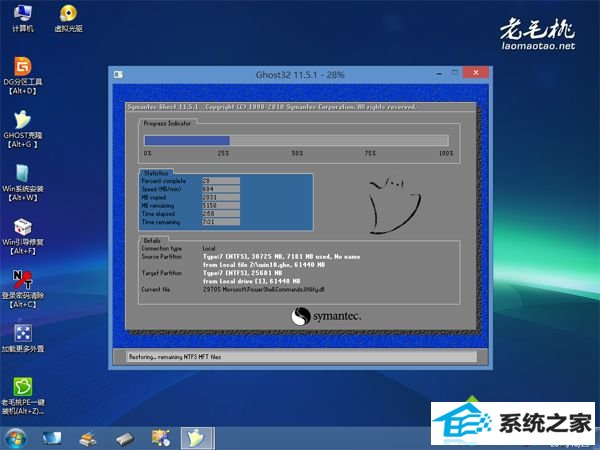600x450 pixels.
Task: Select the Ghost taskbar button
Action: 197,438
